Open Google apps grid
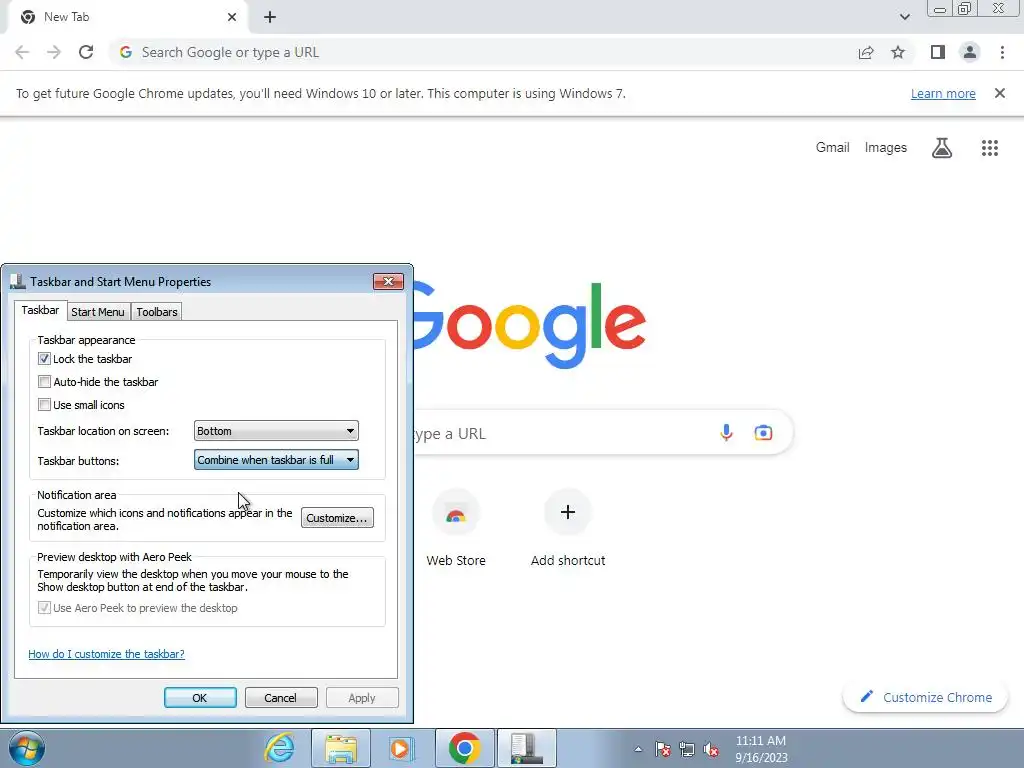Image resolution: width=1024 pixels, height=768 pixels. (990, 148)
